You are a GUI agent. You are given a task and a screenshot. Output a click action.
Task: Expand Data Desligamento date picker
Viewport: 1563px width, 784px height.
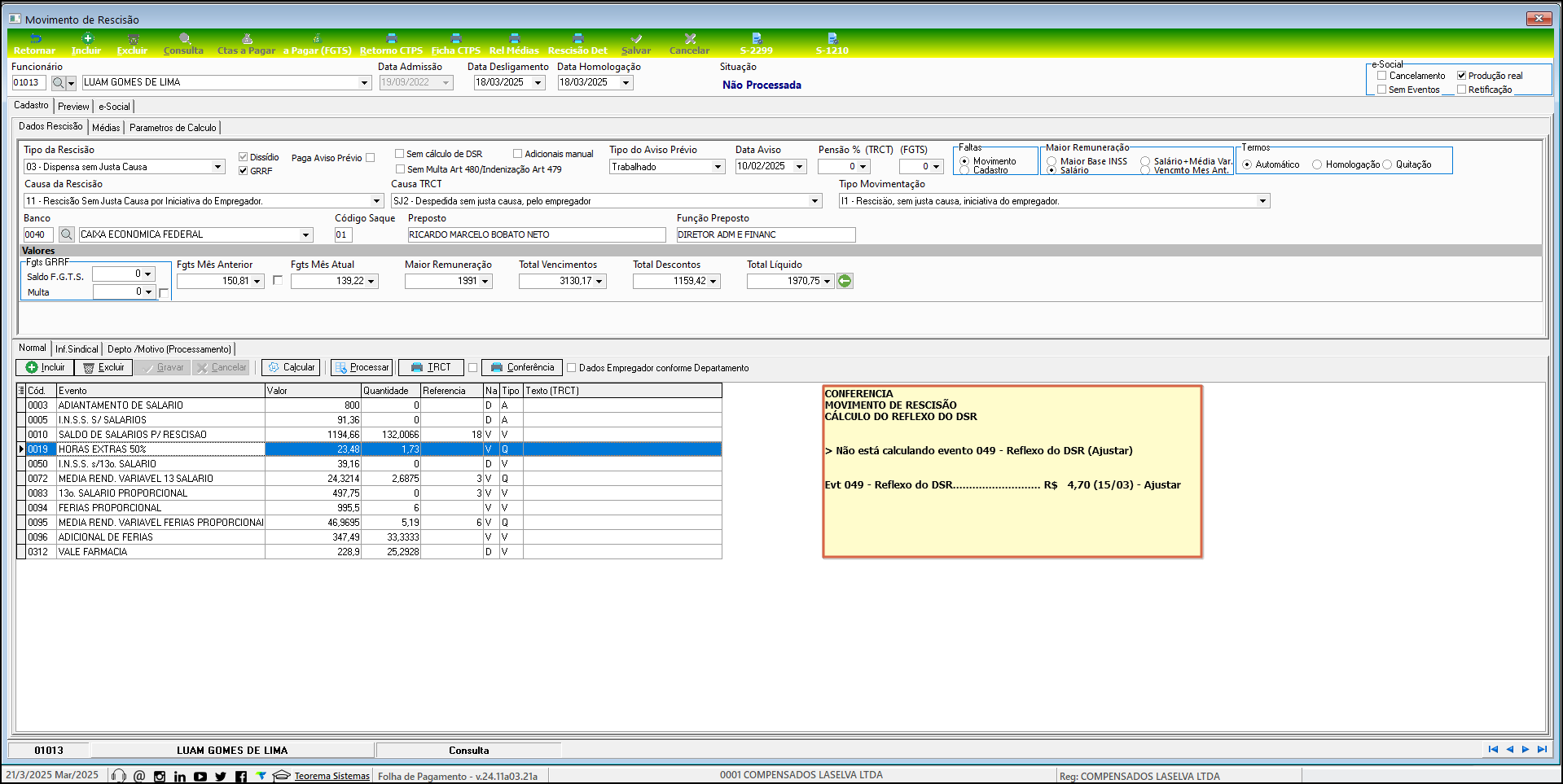tap(538, 83)
